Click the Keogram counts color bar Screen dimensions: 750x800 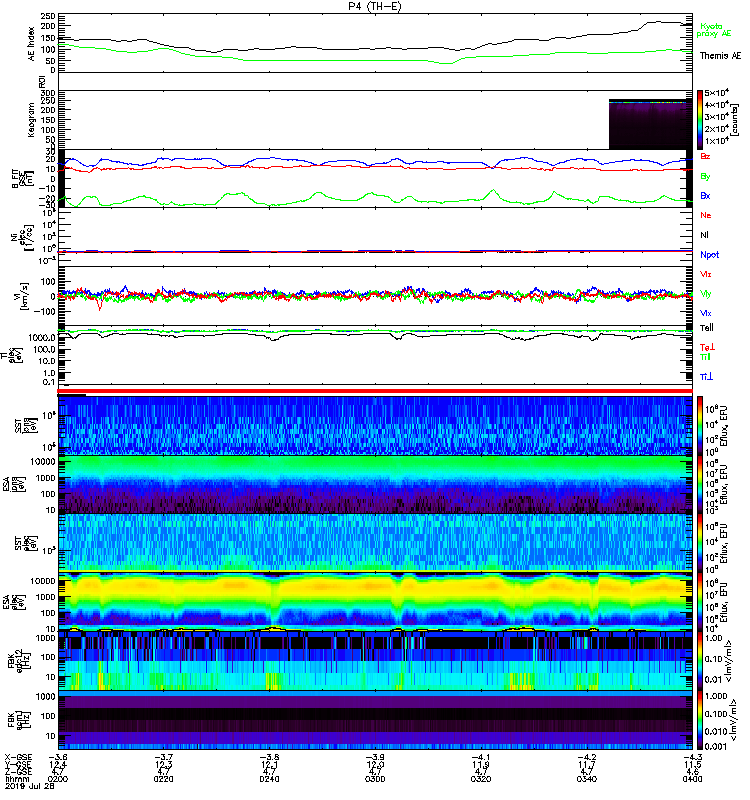[700, 119]
